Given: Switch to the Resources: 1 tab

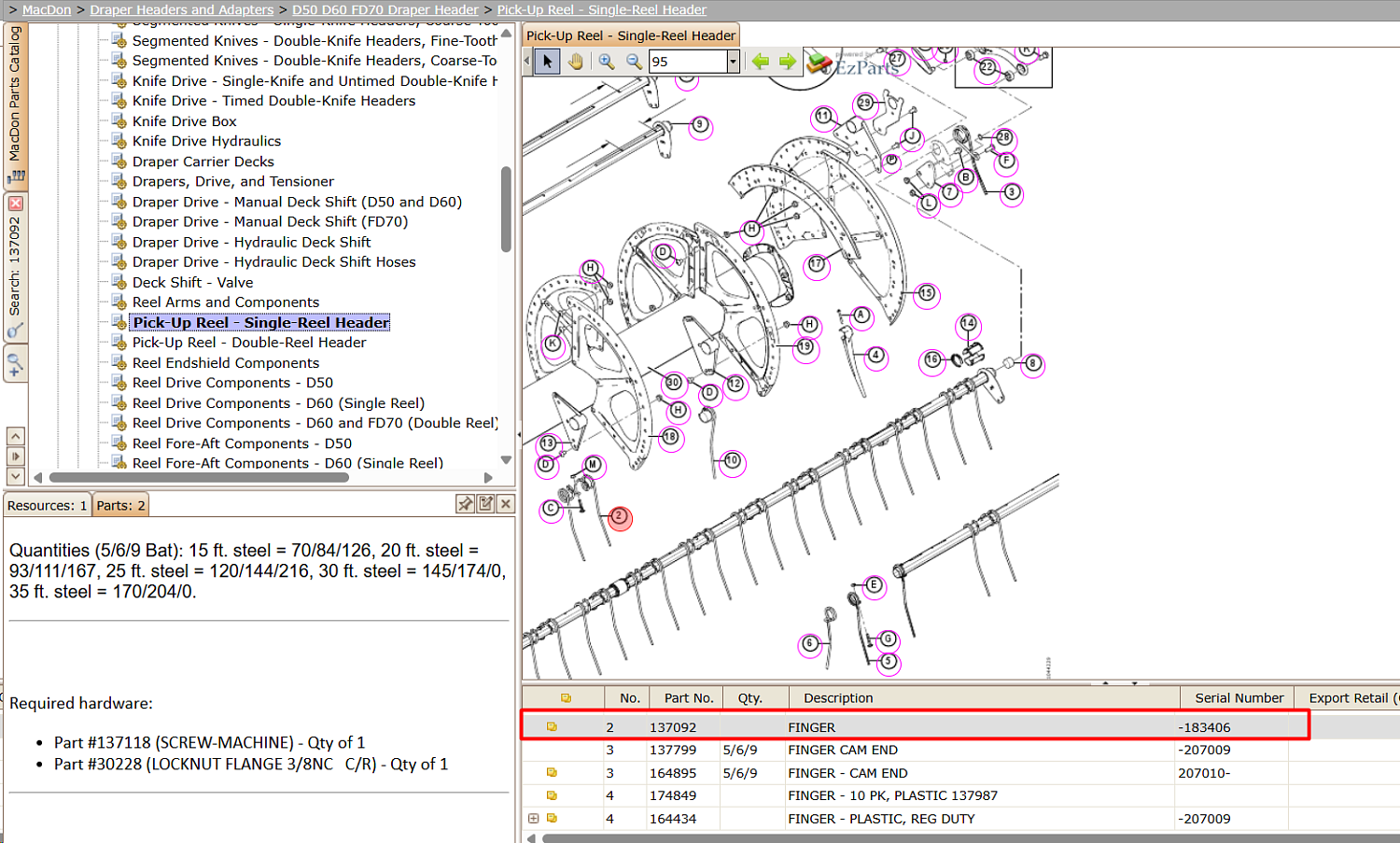Looking at the screenshot, I should point(48,505).
